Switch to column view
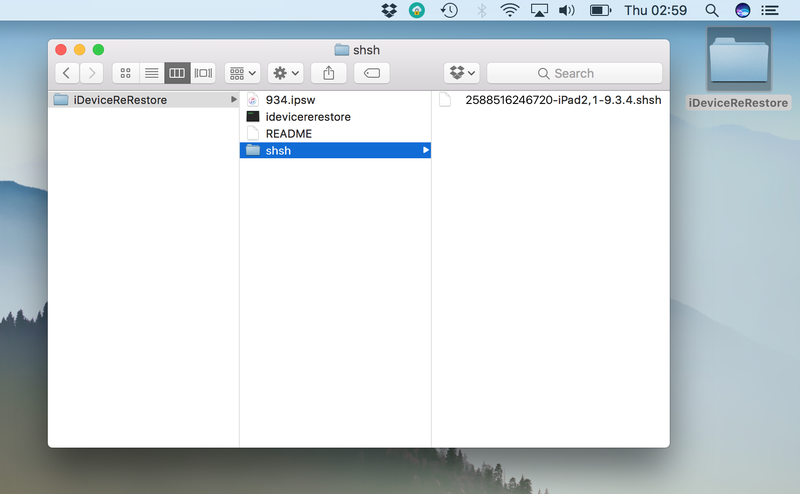 177,73
